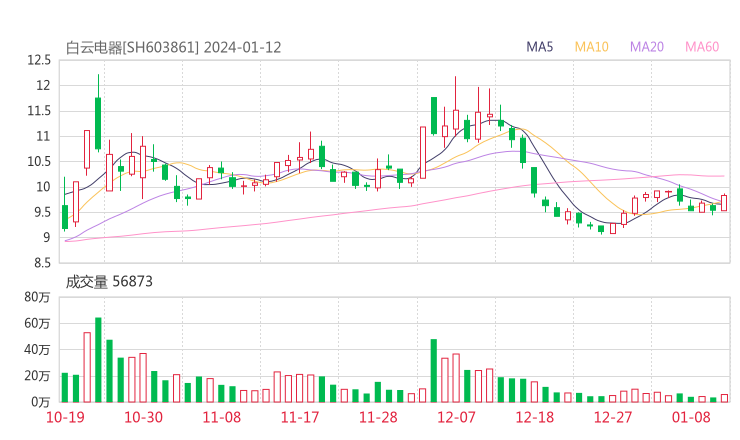Click the 60万 volume axis label
The width and height of the screenshot is (740, 440).
tap(37, 324)
